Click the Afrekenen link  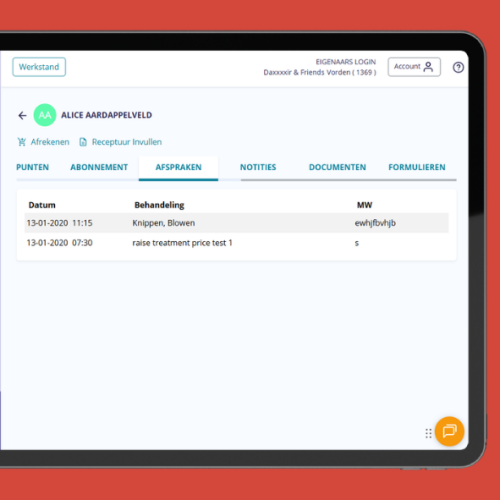coord(50,142)
